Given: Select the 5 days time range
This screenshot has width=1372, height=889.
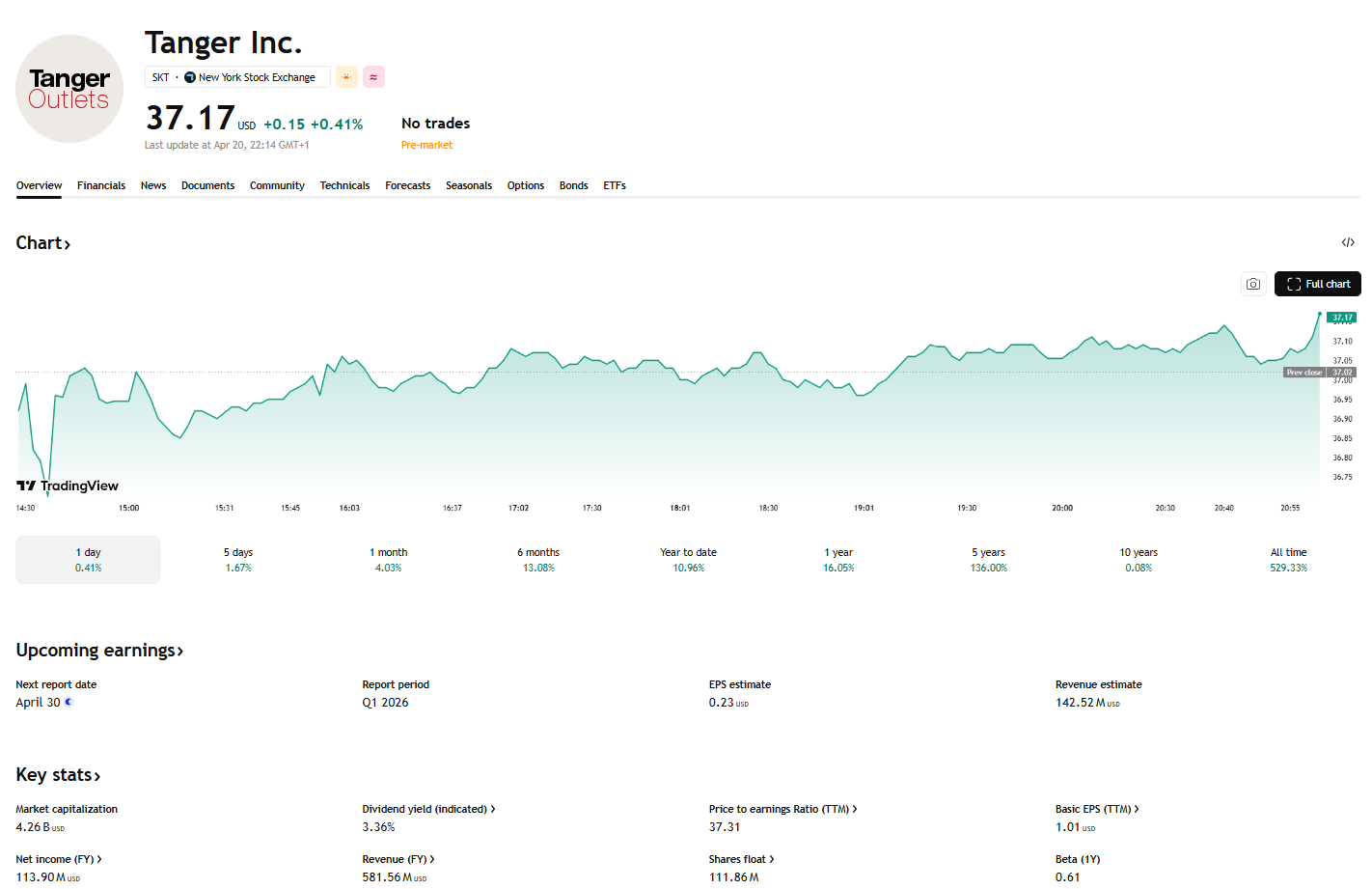Looking at the screenshot, I should [x=238, y=560].
